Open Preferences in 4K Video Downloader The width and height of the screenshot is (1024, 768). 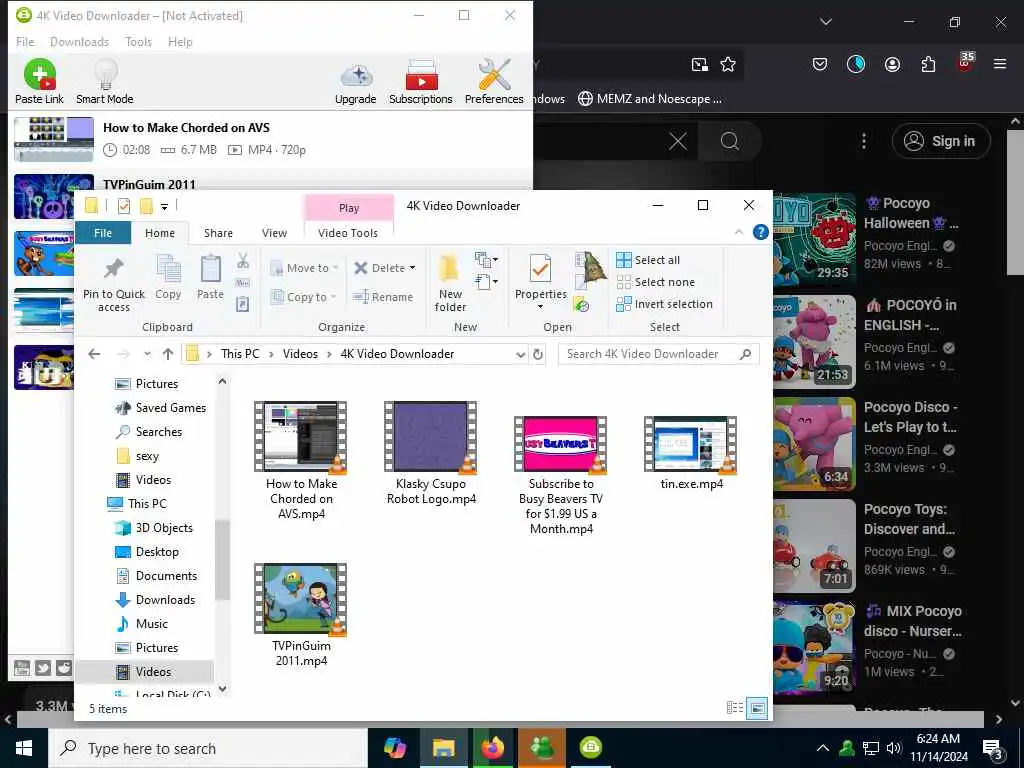point(494,82)
